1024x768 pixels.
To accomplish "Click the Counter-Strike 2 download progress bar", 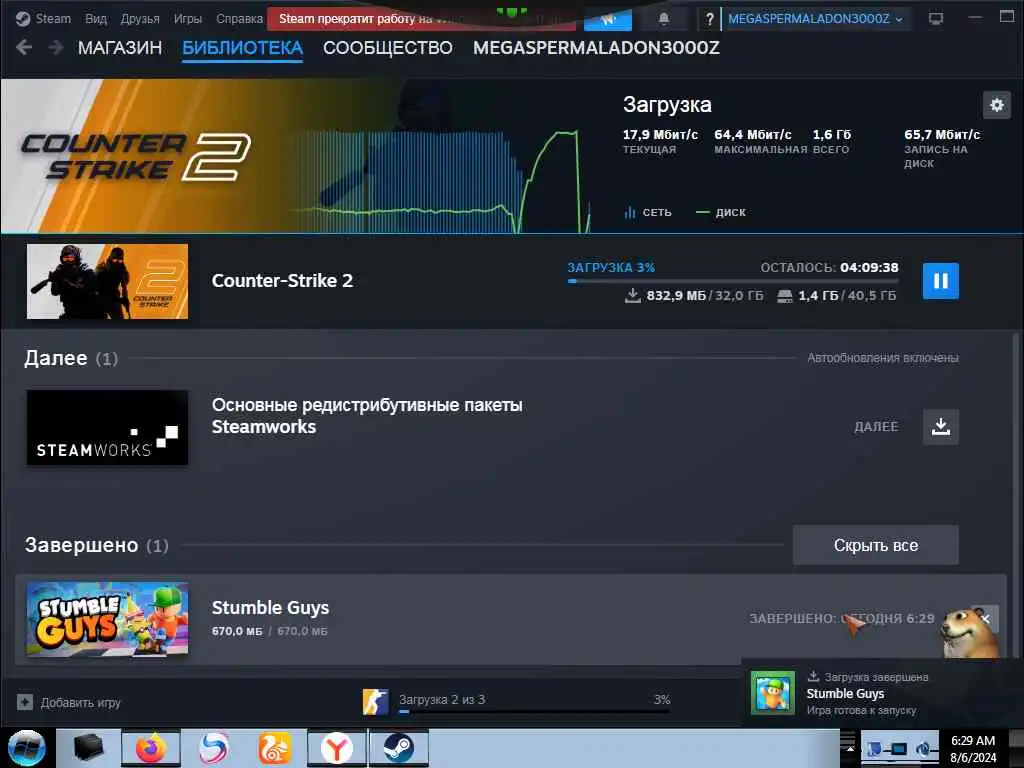I will [x=733, y=281].
